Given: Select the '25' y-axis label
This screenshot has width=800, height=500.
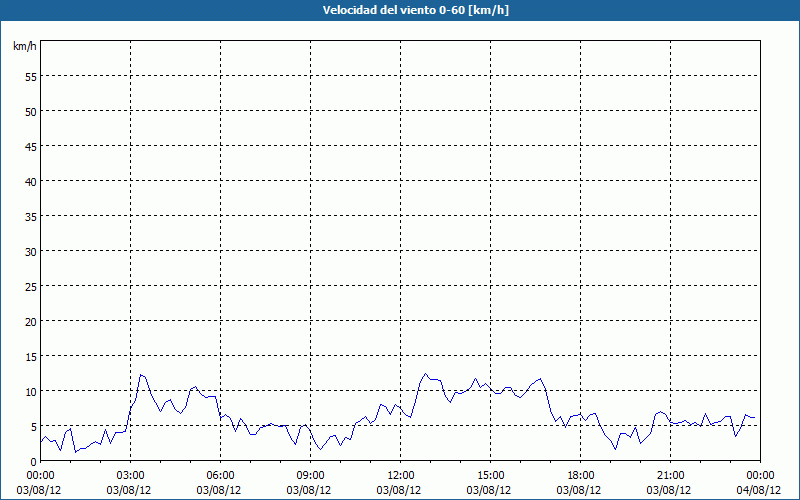Looking at the screenshot, I should pyautogui.click(x=31, y=286).
